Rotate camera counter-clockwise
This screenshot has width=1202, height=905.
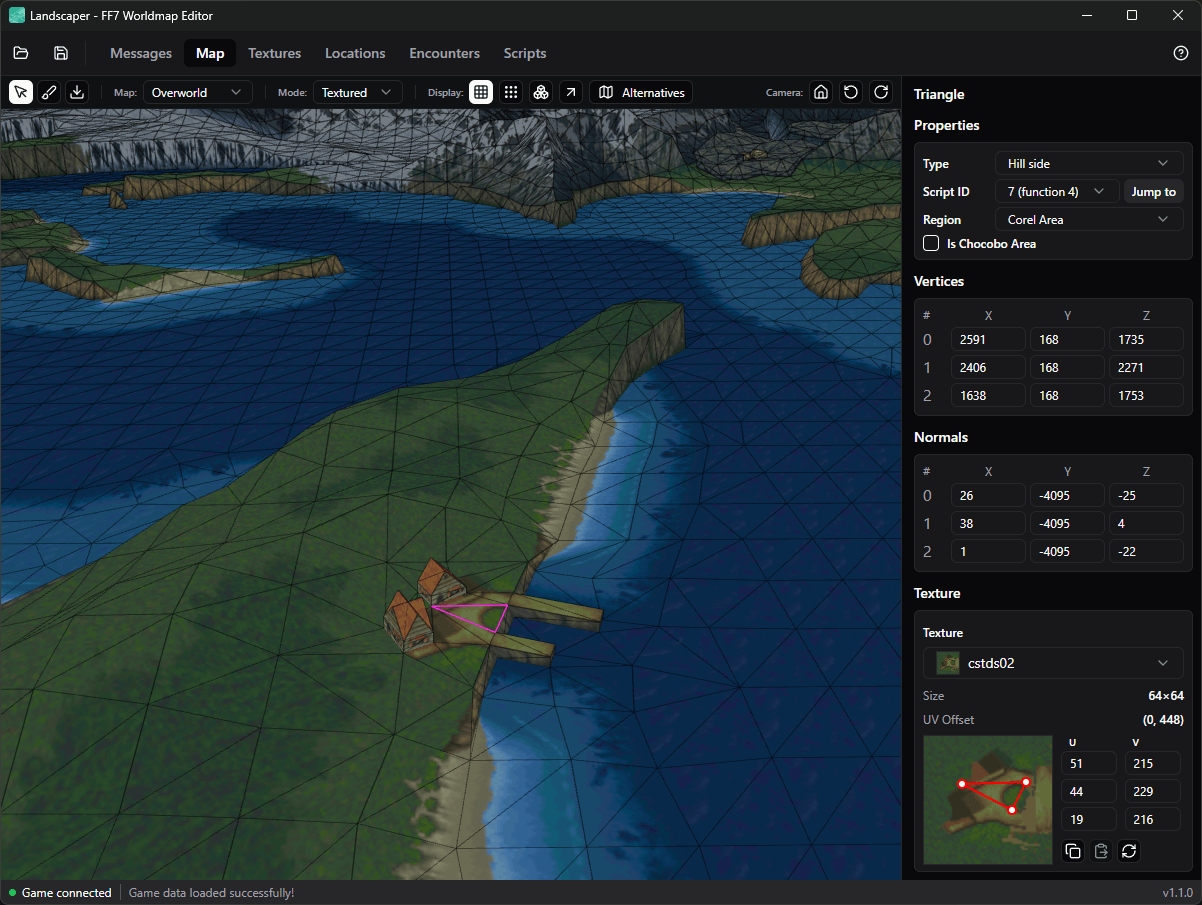click(x=851, y=92)
